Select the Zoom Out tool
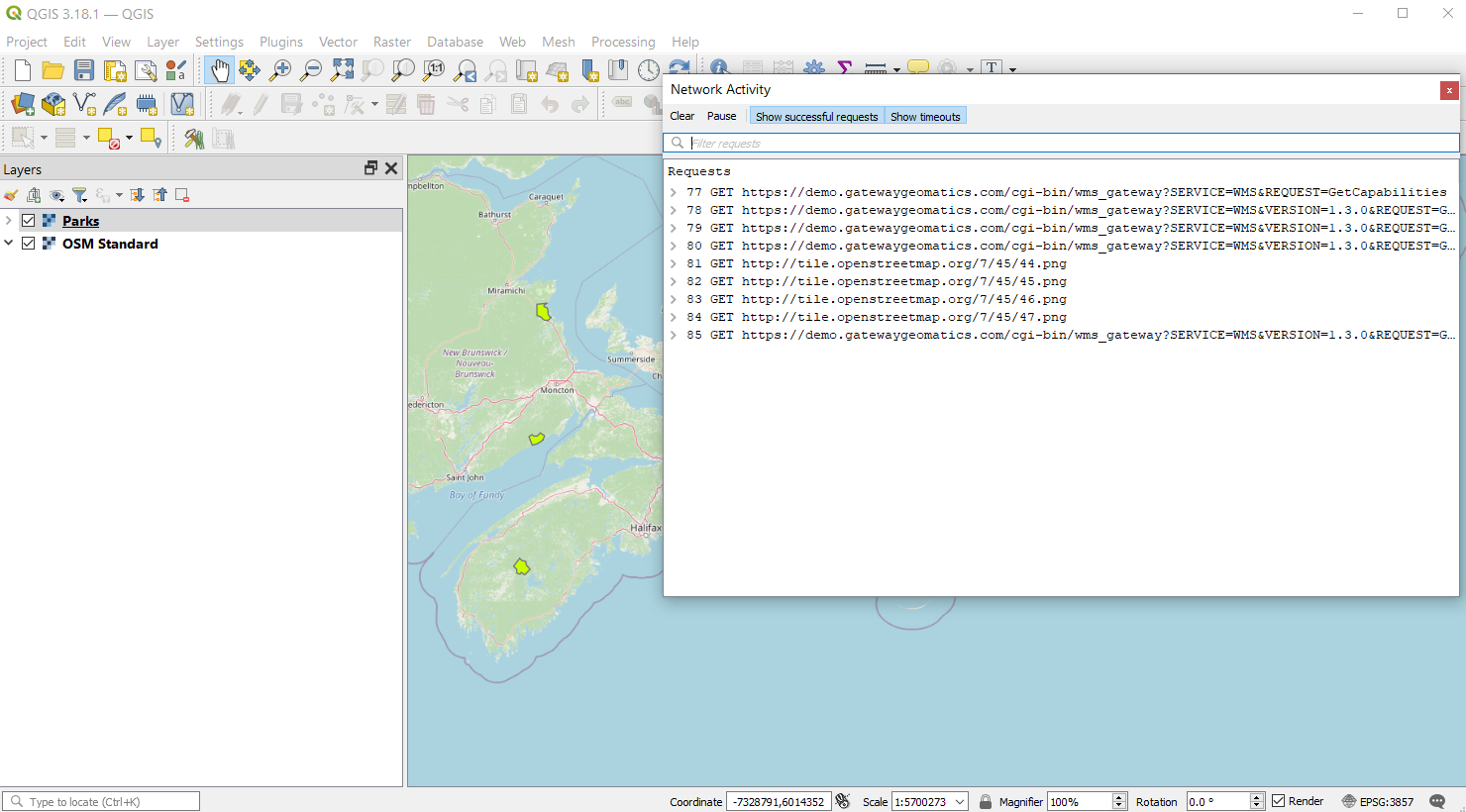 click(311, 70)
